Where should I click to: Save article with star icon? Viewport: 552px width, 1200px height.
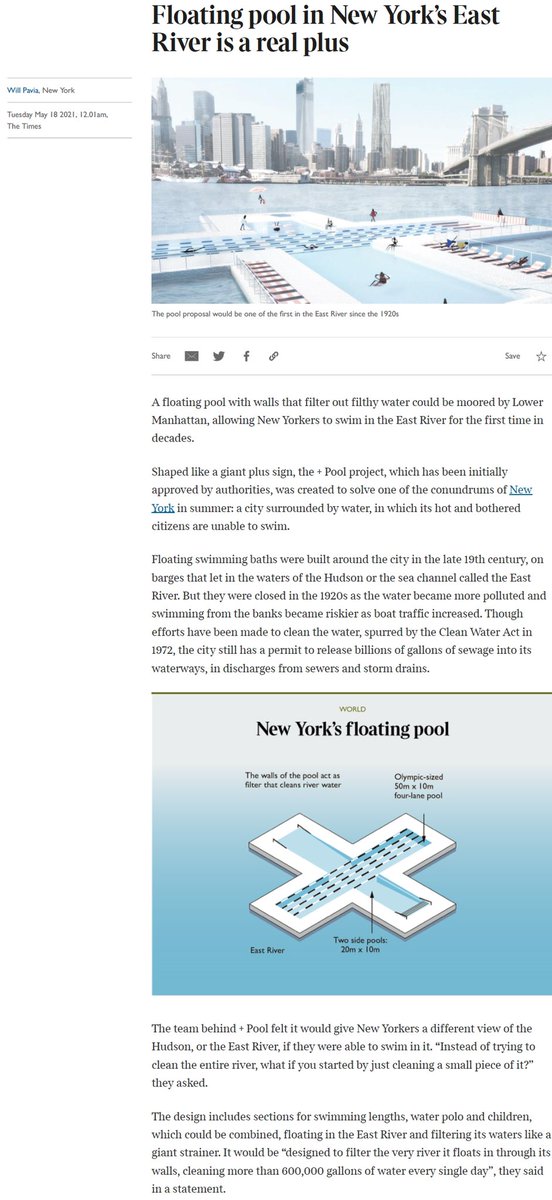541,356
